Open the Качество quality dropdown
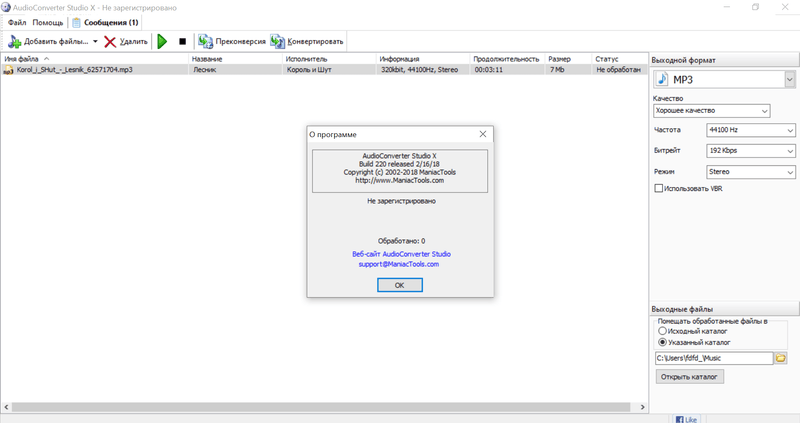Image resolution: width=800 pixels, height=423 pixels. tap(712, 111)
